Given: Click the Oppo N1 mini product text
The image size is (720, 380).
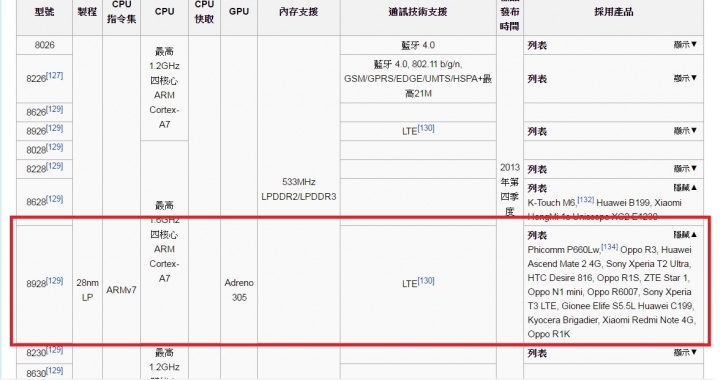Looking at the screenshot, I should point(555,292).
